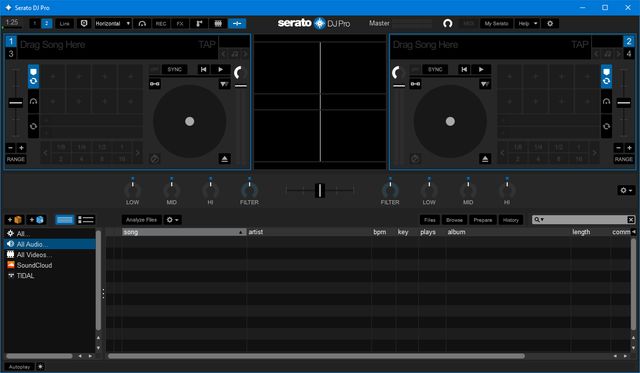Open My Serato

[x=496, y=24]
